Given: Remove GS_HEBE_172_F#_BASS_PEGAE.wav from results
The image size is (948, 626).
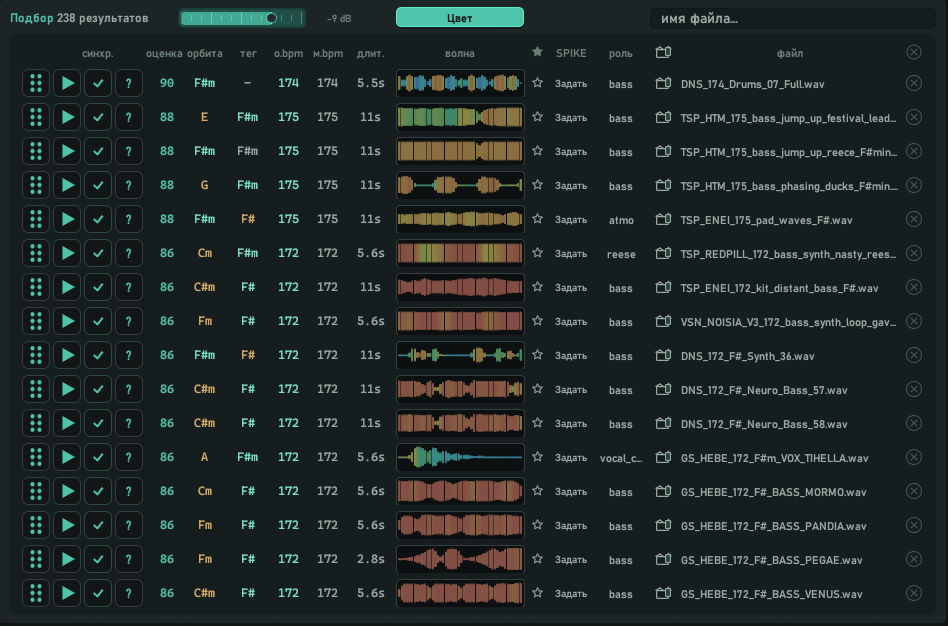Looking at the screenshot, I should (914, 559).
